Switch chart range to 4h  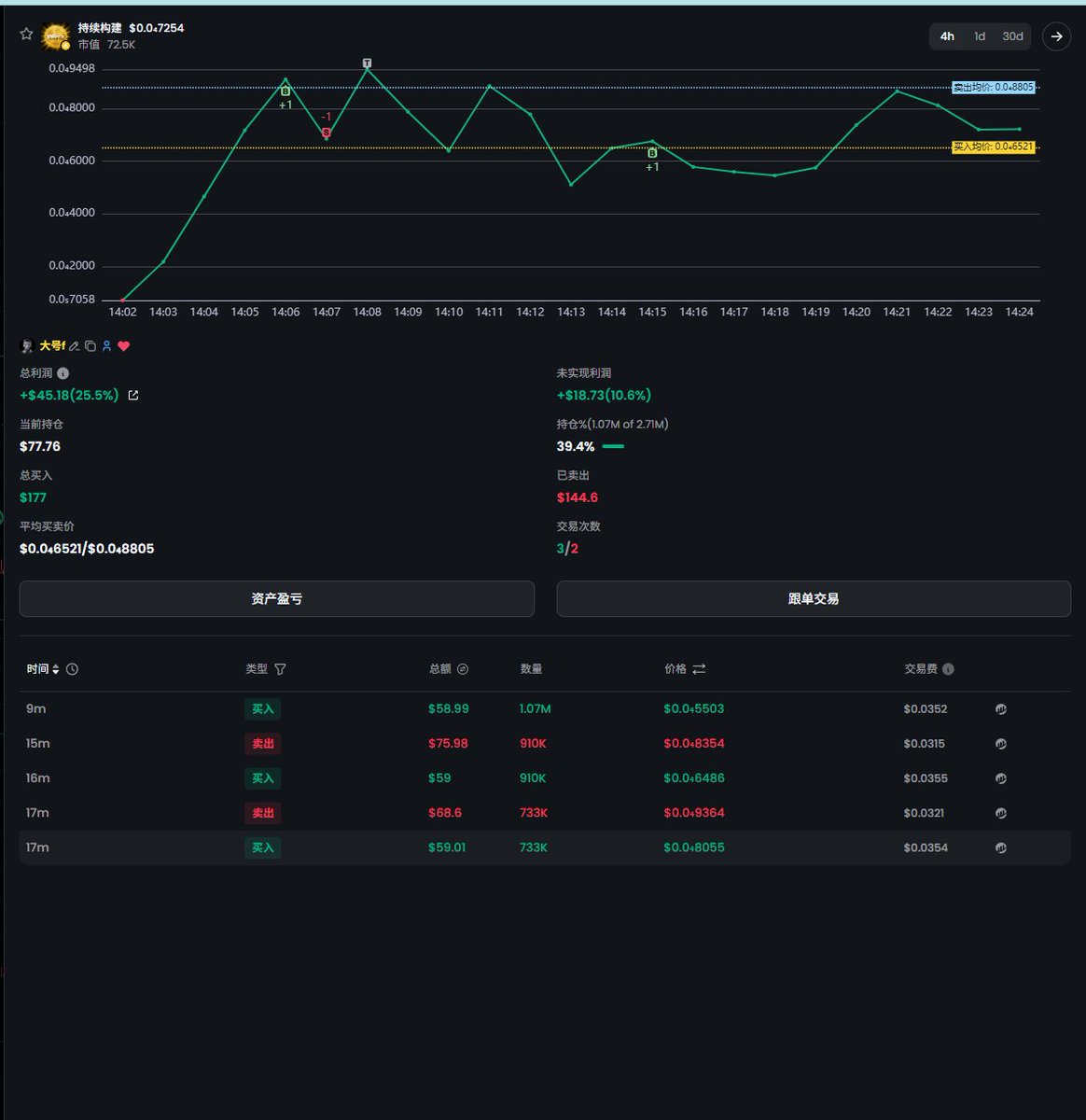[x=947, y=36]
